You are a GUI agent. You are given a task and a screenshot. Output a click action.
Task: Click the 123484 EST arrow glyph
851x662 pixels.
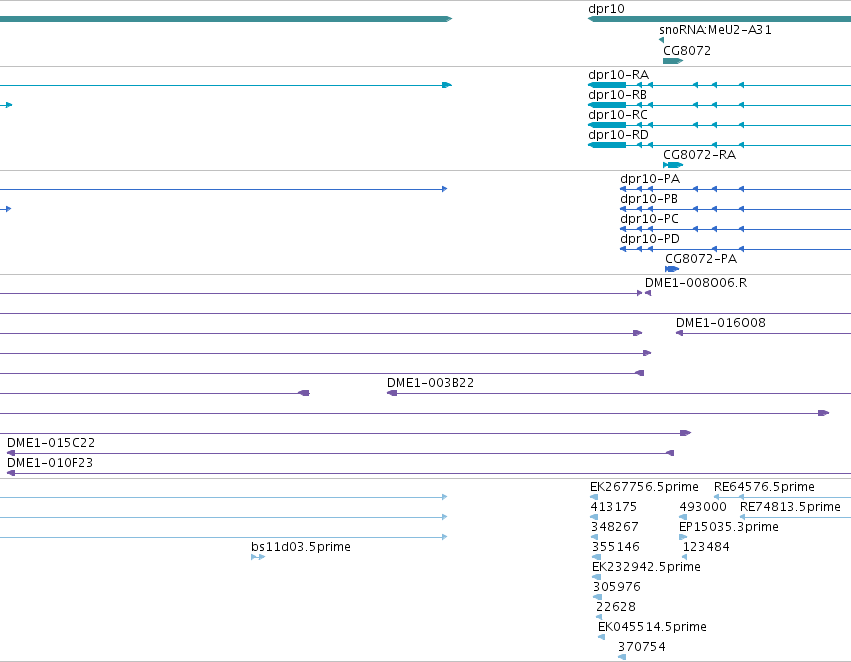684,557
